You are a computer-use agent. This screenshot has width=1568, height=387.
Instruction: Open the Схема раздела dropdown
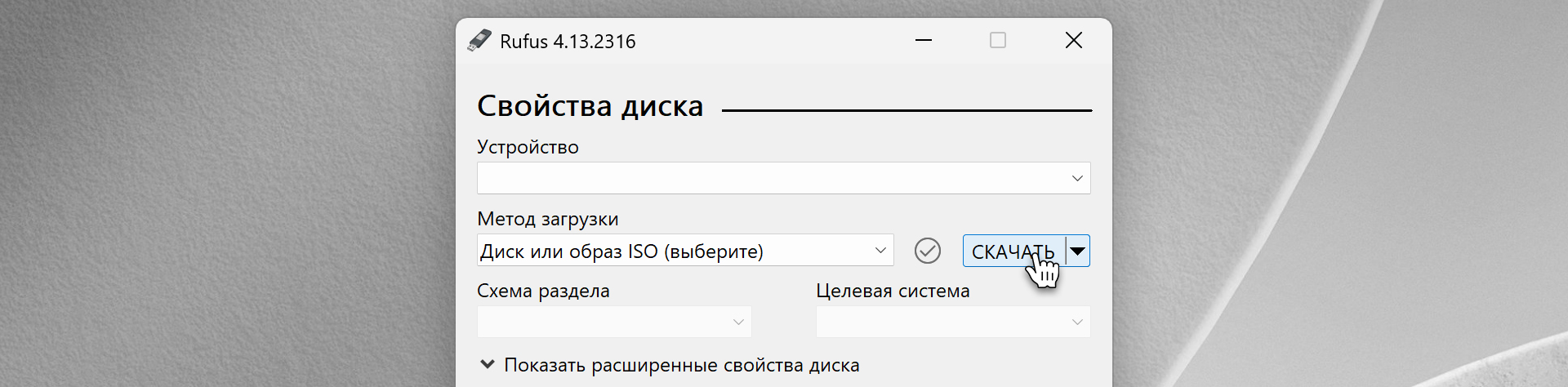pos(613,322)
